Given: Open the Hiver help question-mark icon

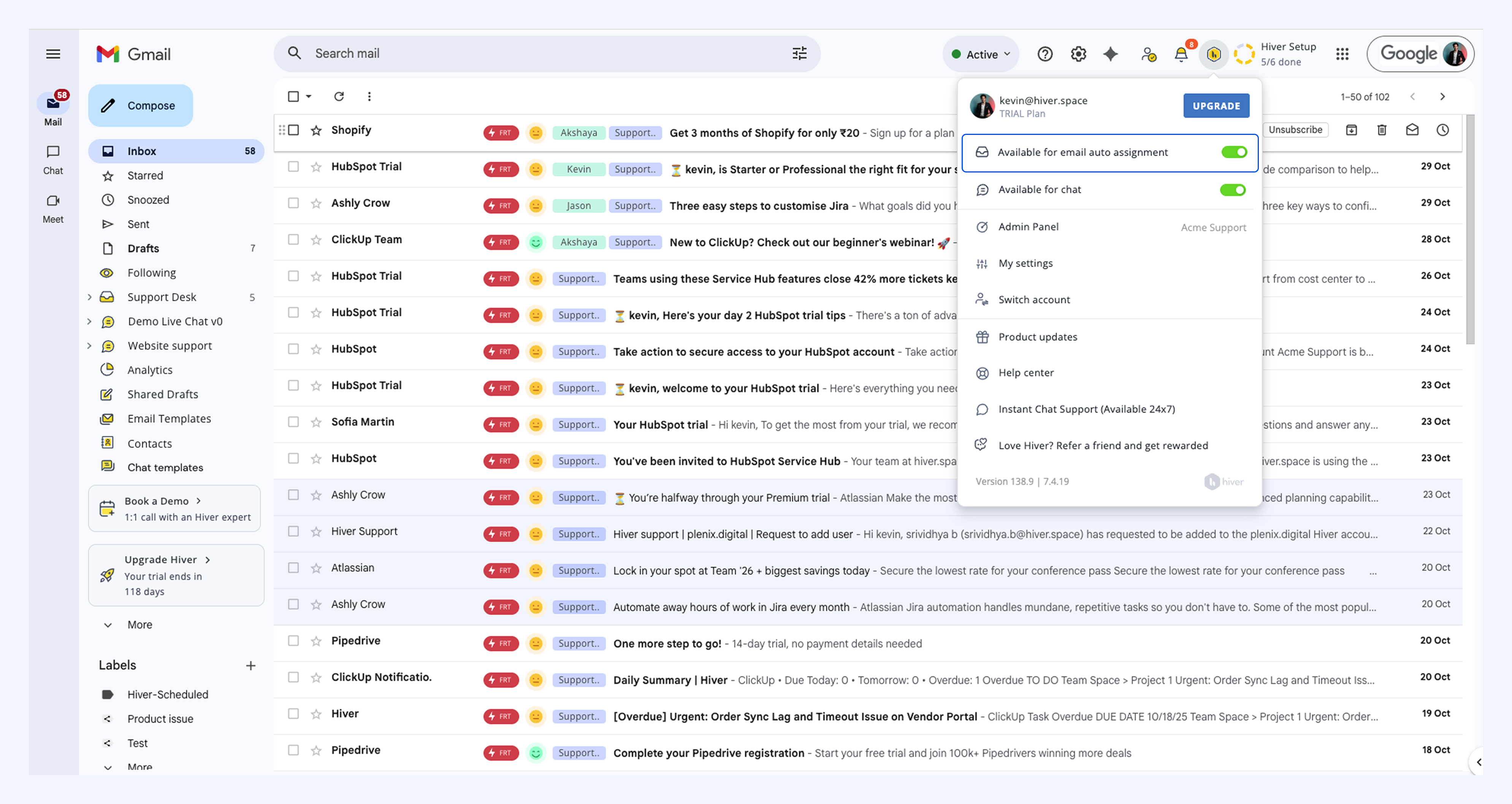Looking at the screenshot, I should (1045, 54).
